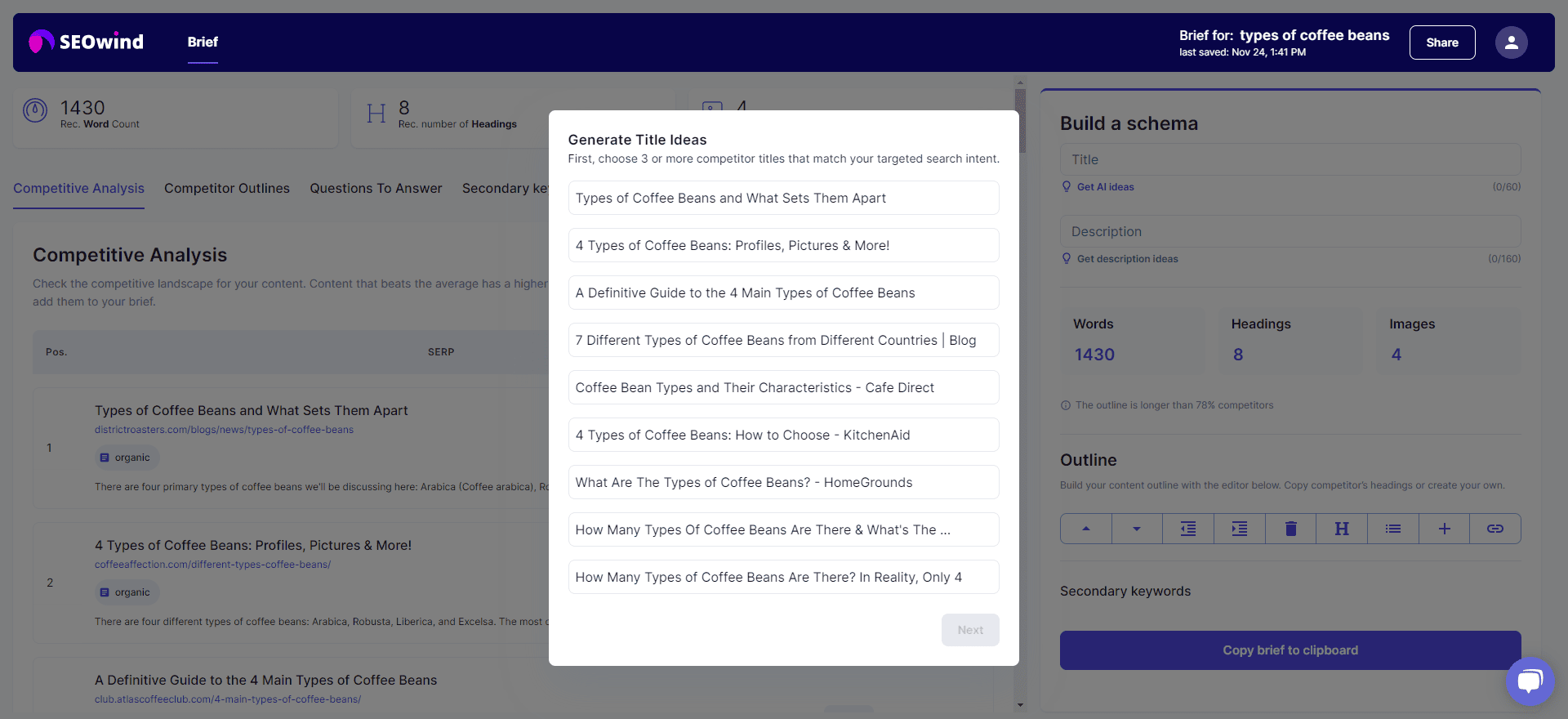Open the user account avatar menu

pyautogui.click(x=1511, y=42)
